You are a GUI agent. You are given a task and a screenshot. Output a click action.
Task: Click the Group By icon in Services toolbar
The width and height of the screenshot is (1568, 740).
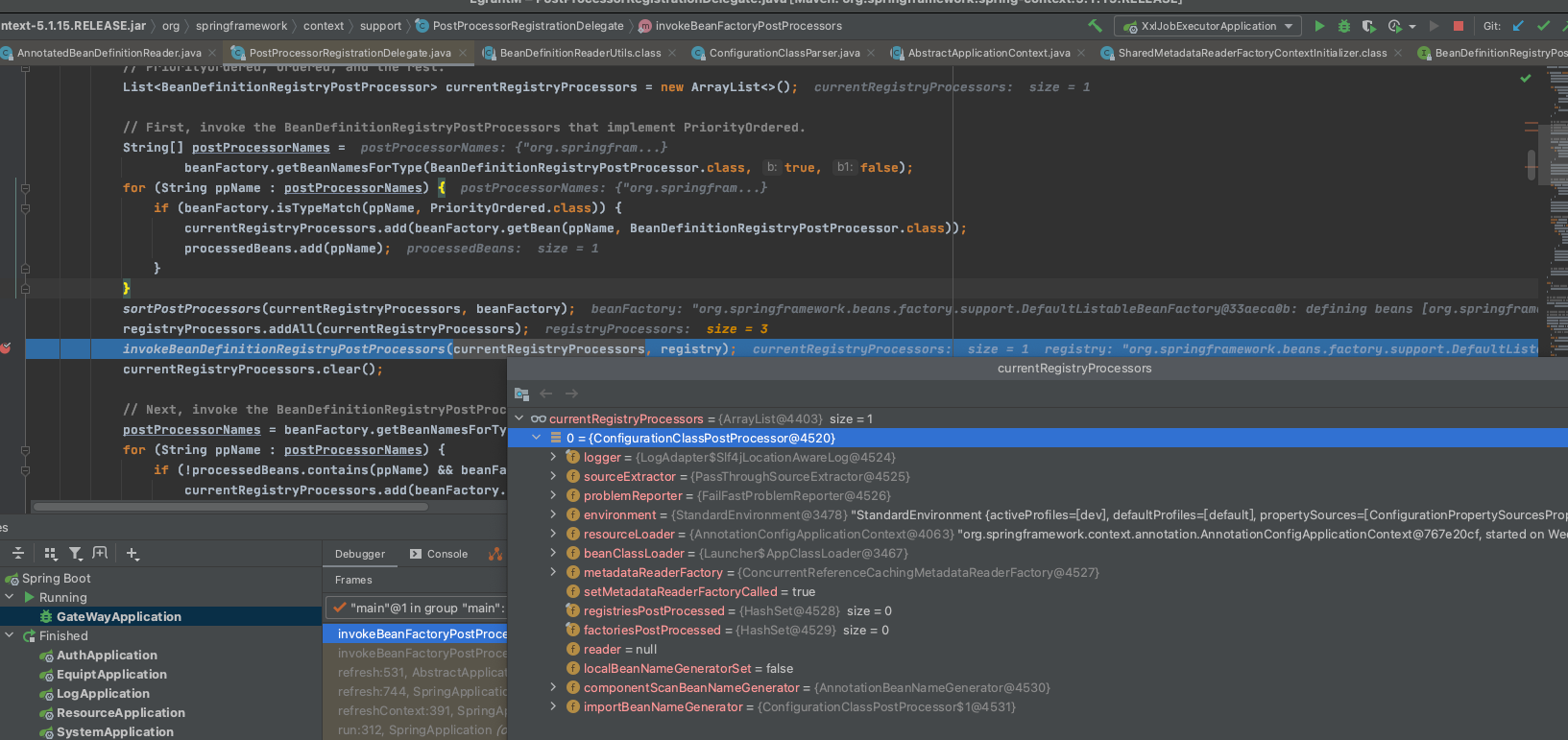tap(51, 554)
